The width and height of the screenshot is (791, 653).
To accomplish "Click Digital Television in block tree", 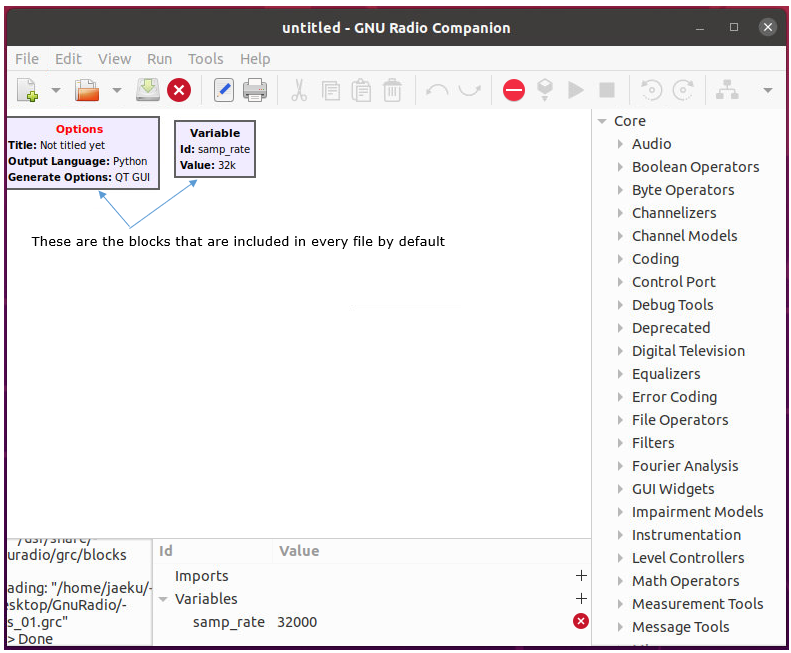I will click(x=688, y=351).
